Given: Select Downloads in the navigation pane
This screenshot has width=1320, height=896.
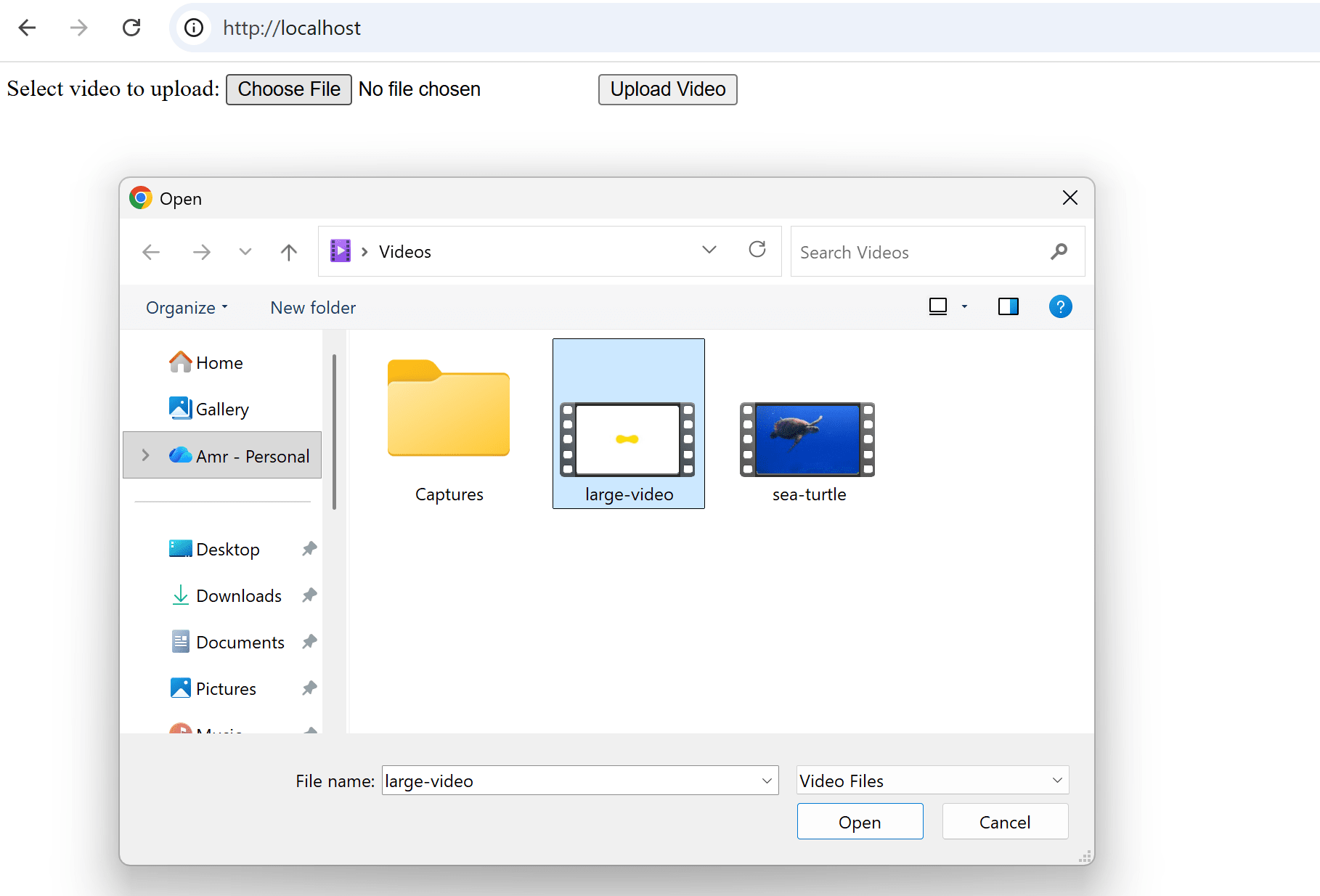Looking at the screenshot, I should 238,596.
